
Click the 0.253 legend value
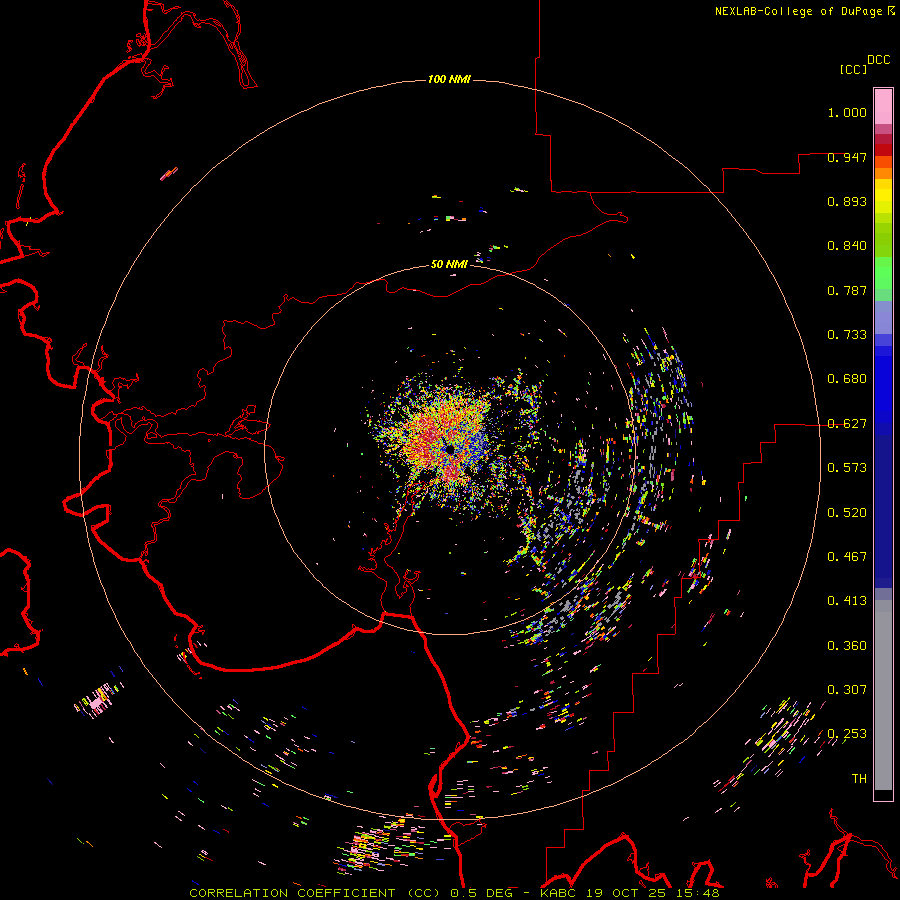tap(847, 734)
